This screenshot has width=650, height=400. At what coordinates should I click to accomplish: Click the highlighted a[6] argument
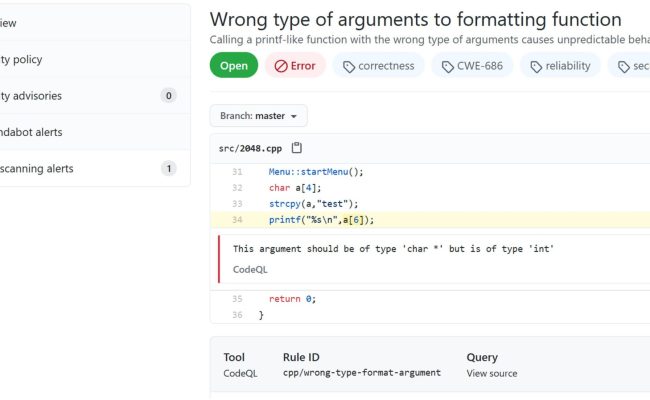pos(353,220)
